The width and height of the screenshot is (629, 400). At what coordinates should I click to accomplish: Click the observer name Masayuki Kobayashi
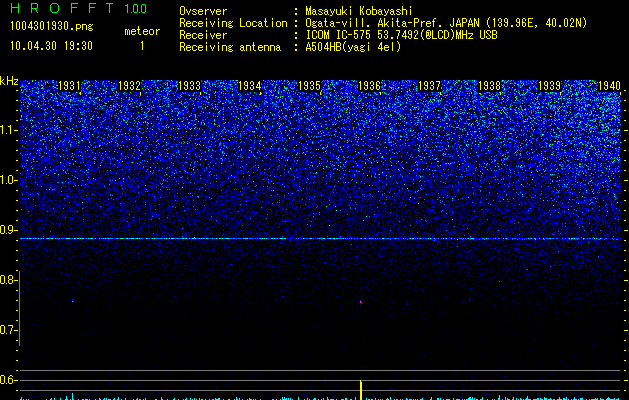(359, 11)
